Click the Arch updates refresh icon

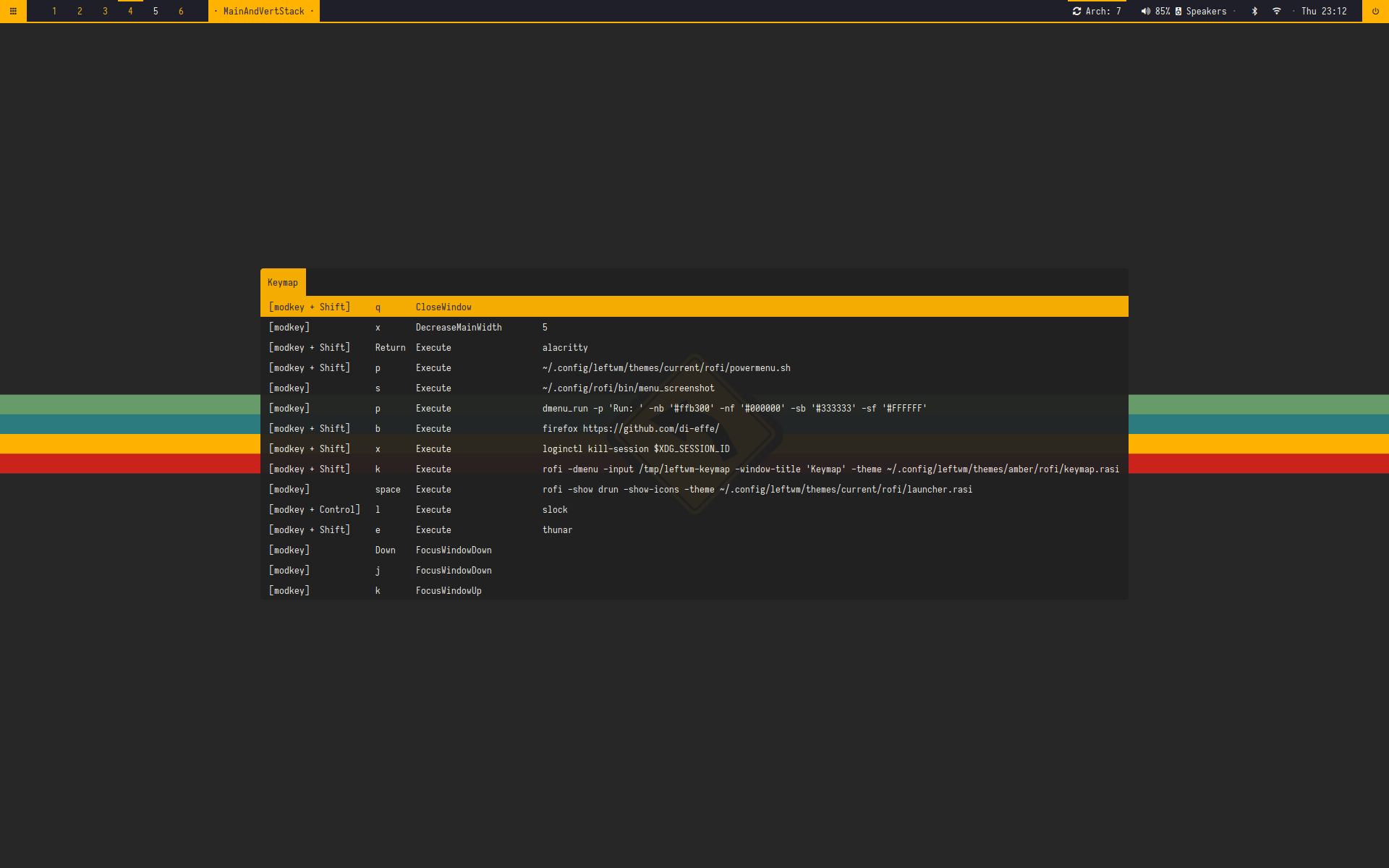pos(1076,11)
